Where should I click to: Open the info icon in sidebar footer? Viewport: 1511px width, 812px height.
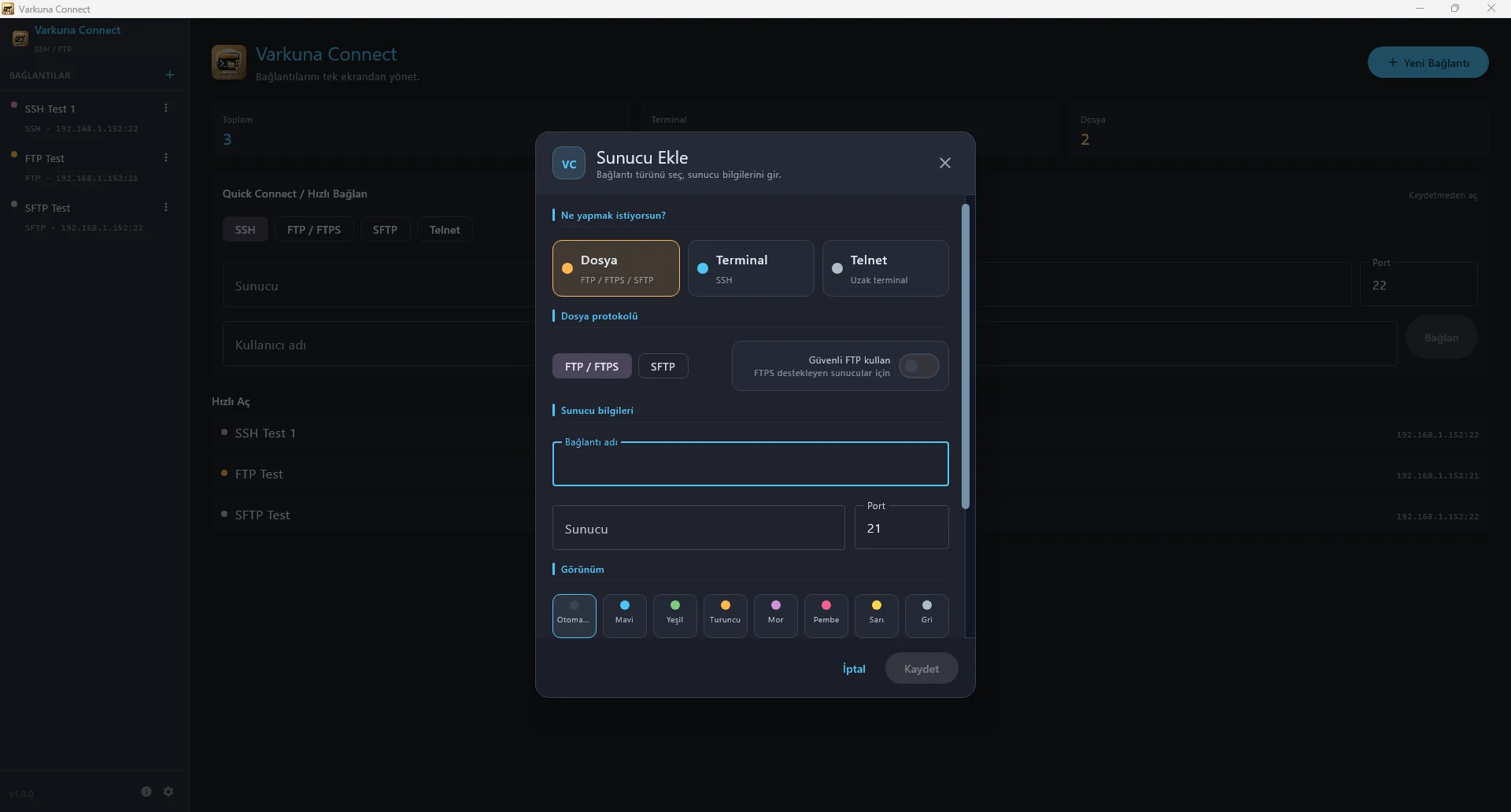pos(146,792)
